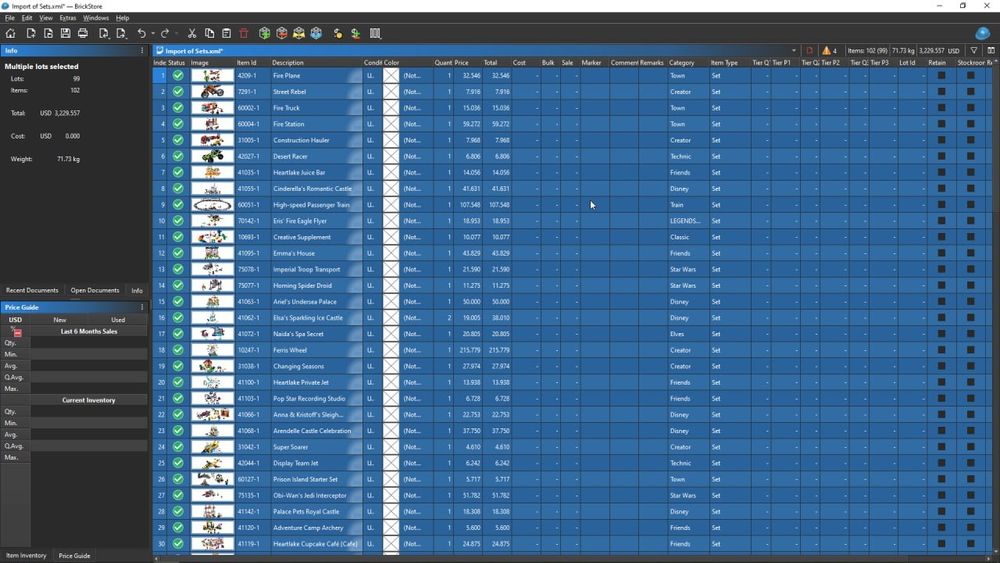Sort by the Item Id column header

[x=253, y=62]
